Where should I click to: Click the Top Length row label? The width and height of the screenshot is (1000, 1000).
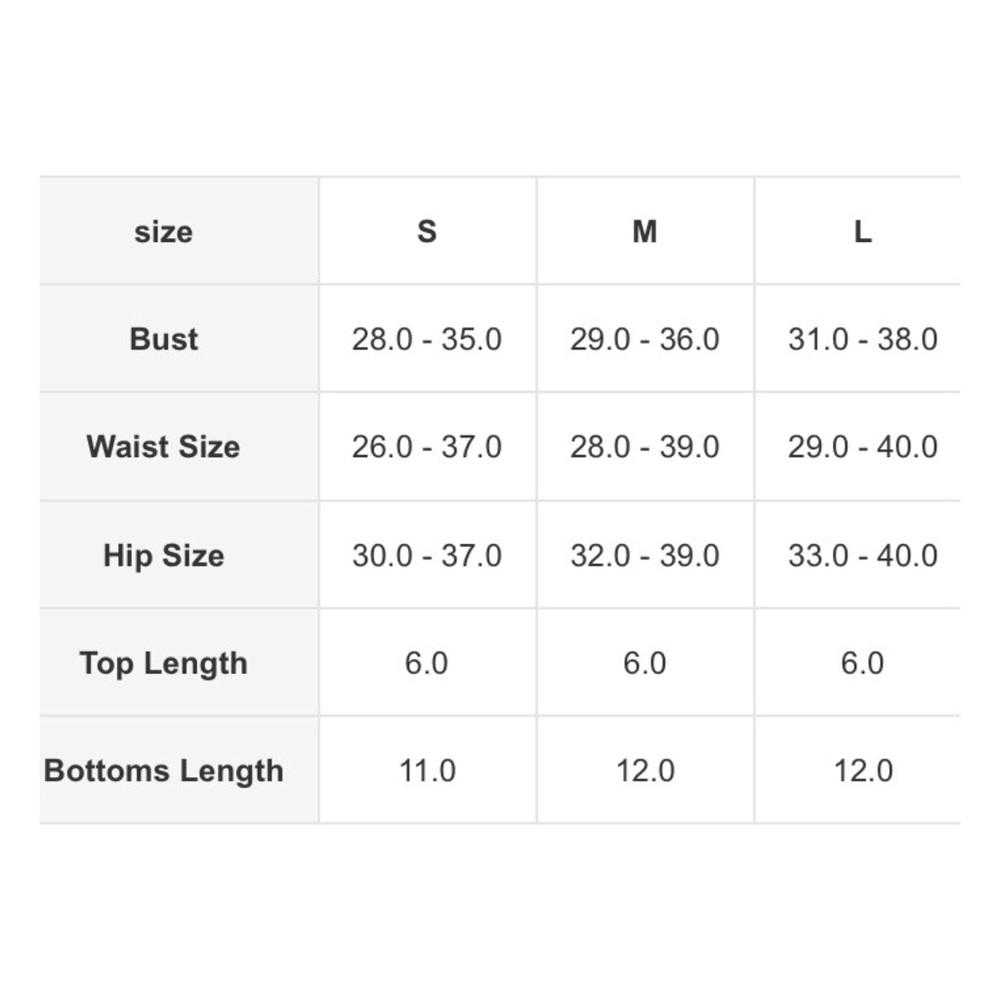(164, 663)
